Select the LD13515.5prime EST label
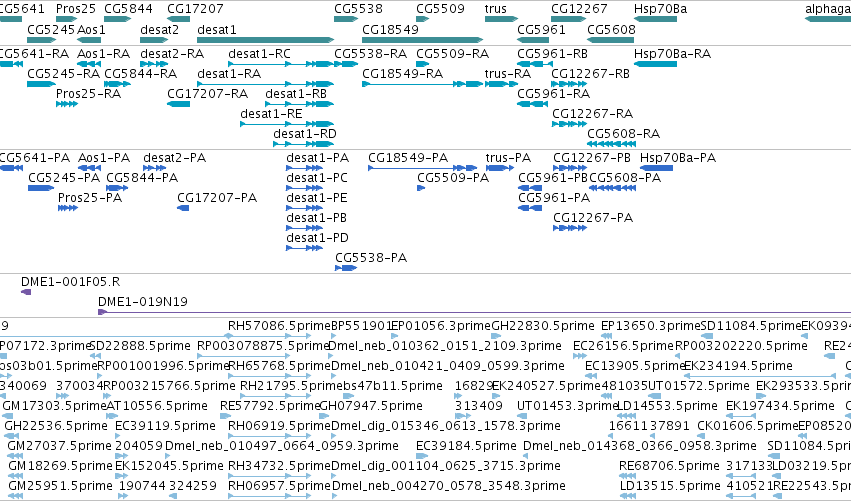 670,486
